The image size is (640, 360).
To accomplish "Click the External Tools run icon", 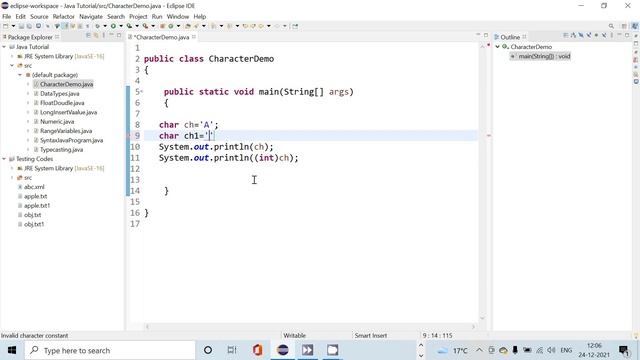I will point(145,26).
